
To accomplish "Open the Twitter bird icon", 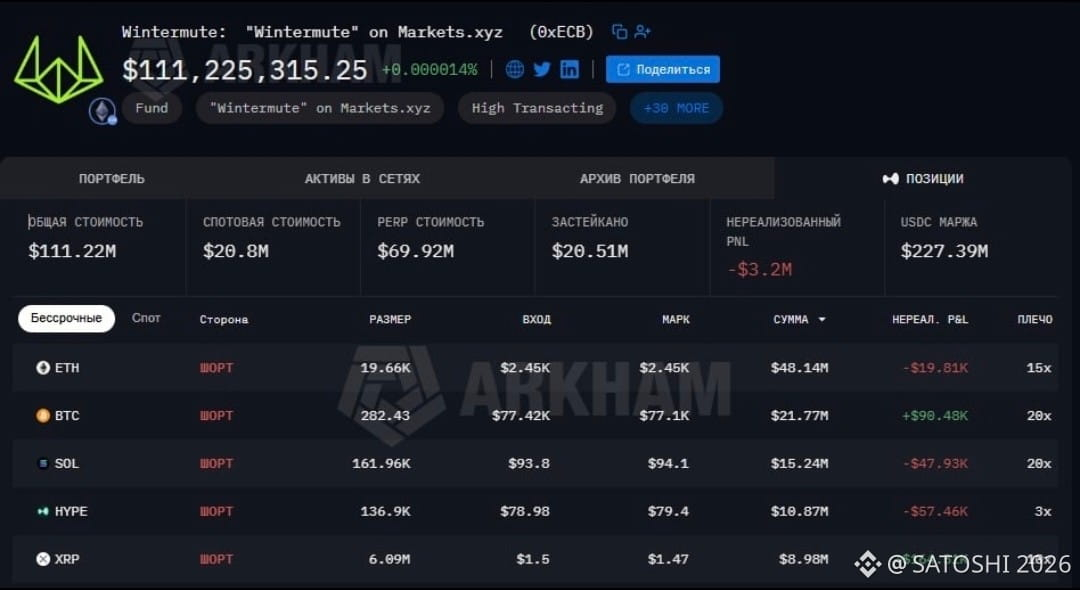I will [x=542, y=69].
